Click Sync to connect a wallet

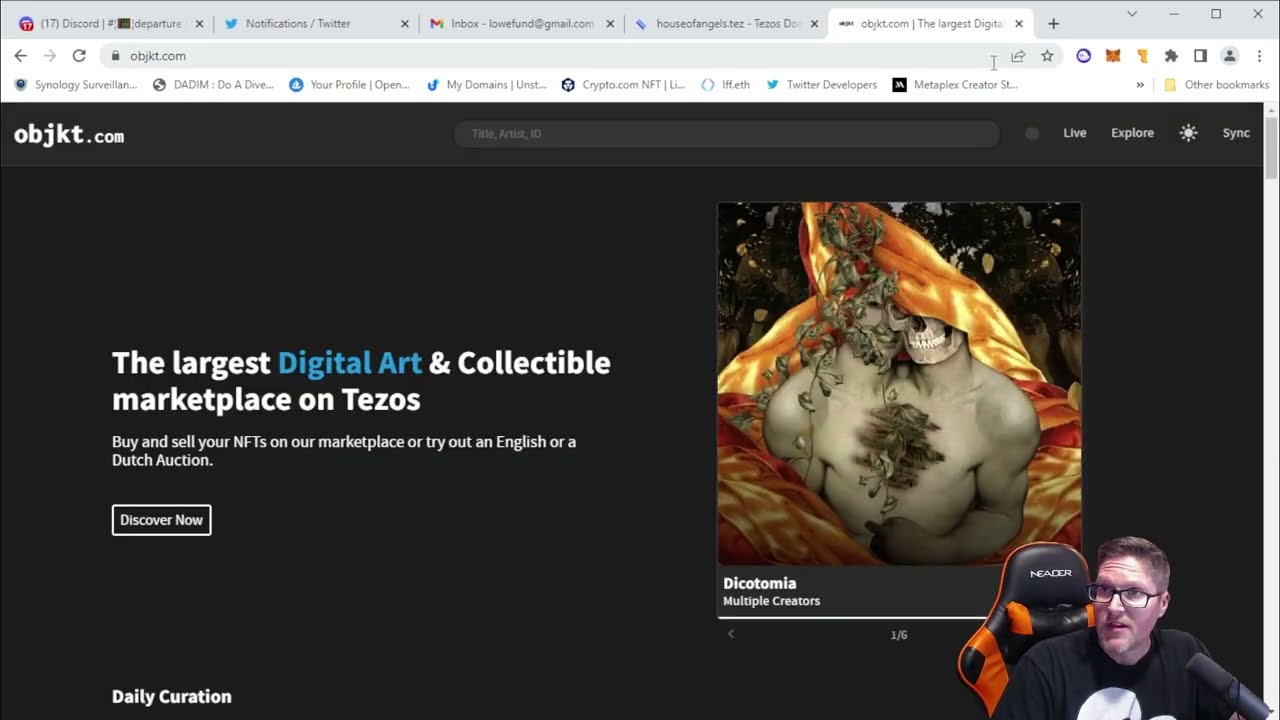pyautogui.click(x=1236, y=133)
